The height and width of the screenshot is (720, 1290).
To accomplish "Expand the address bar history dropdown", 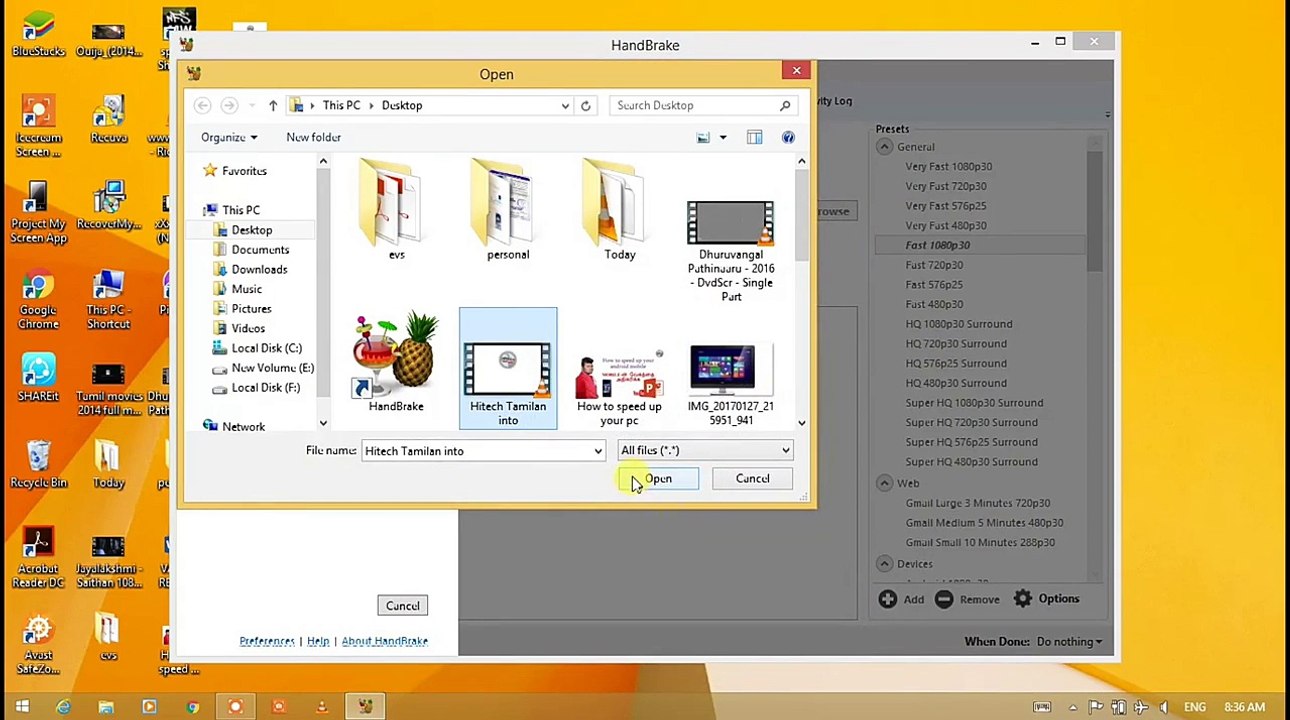I will coord(565,105).
